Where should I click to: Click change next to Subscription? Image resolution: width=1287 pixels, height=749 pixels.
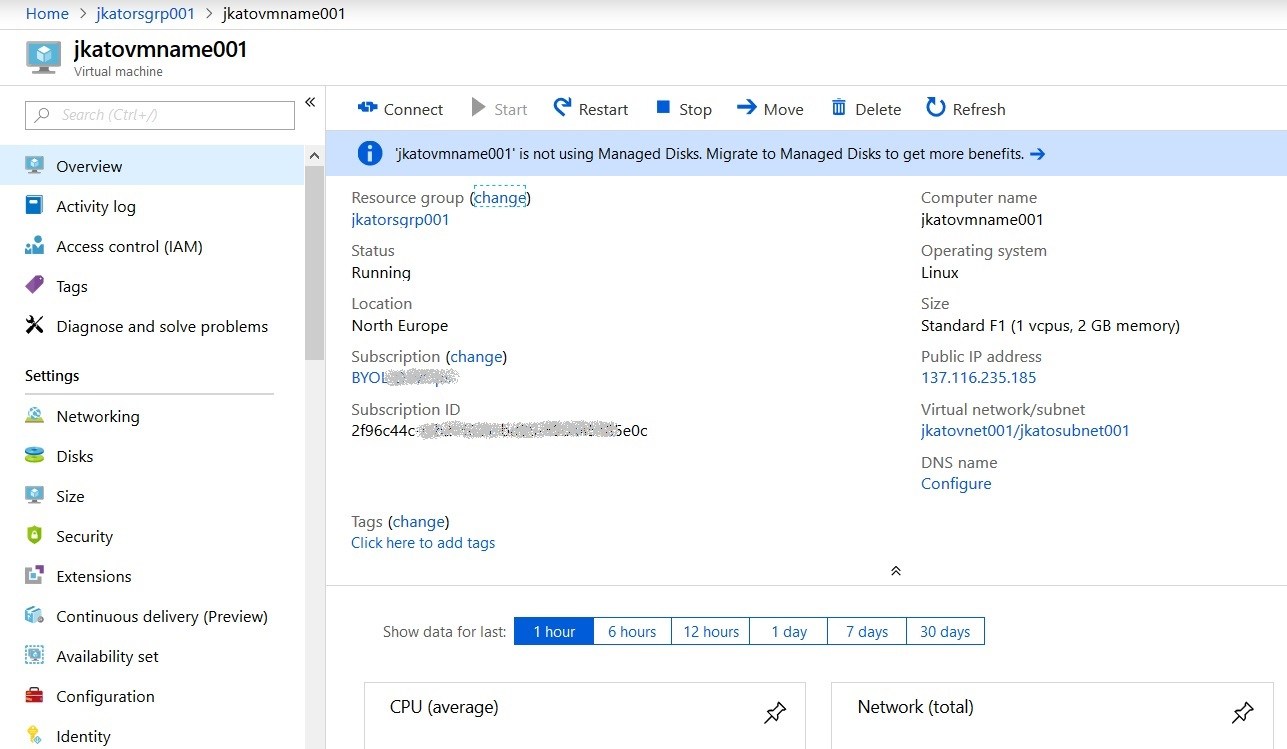[x=476, y=356]
